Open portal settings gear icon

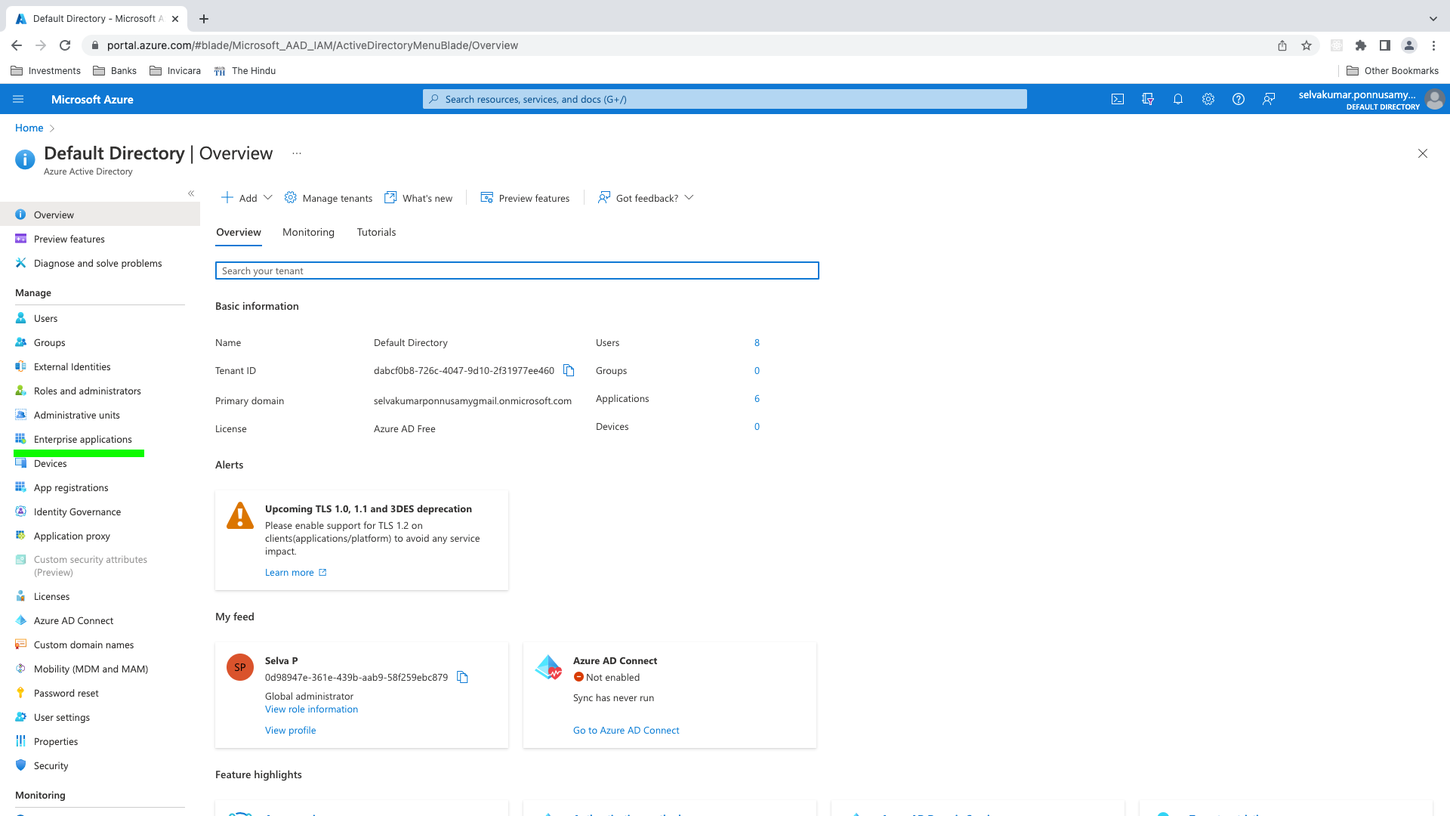[x=1208, y=99]
